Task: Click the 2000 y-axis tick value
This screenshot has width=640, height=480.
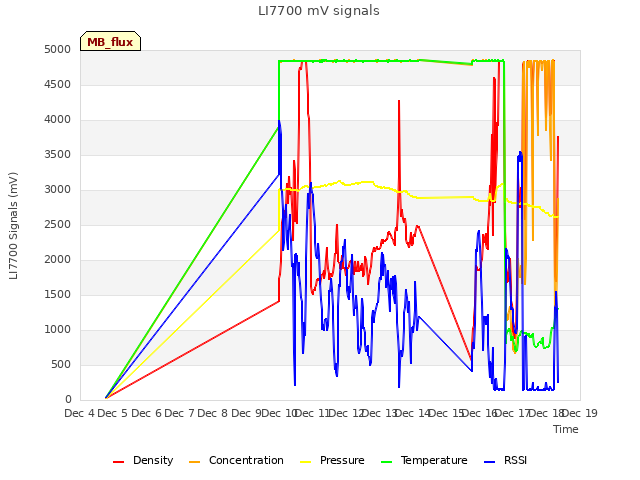Action: pos(58,260)
